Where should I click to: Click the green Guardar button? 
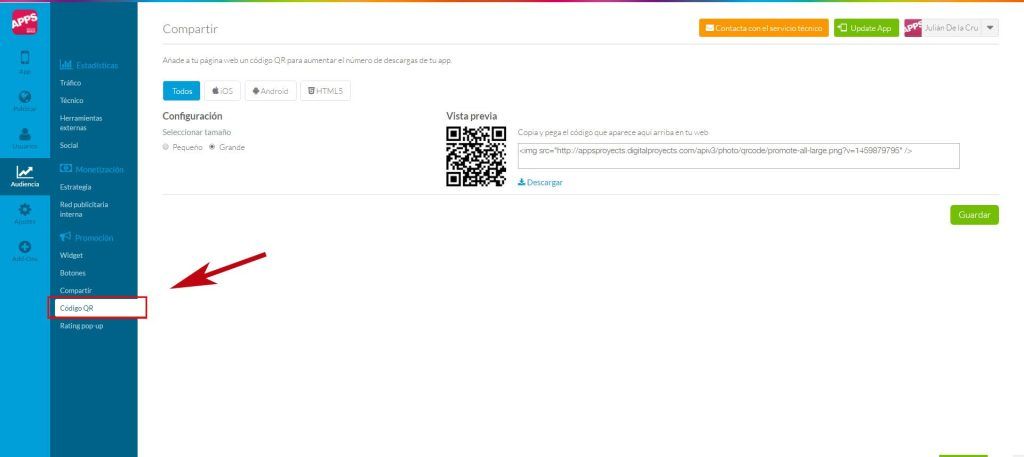tap(974, 215)
